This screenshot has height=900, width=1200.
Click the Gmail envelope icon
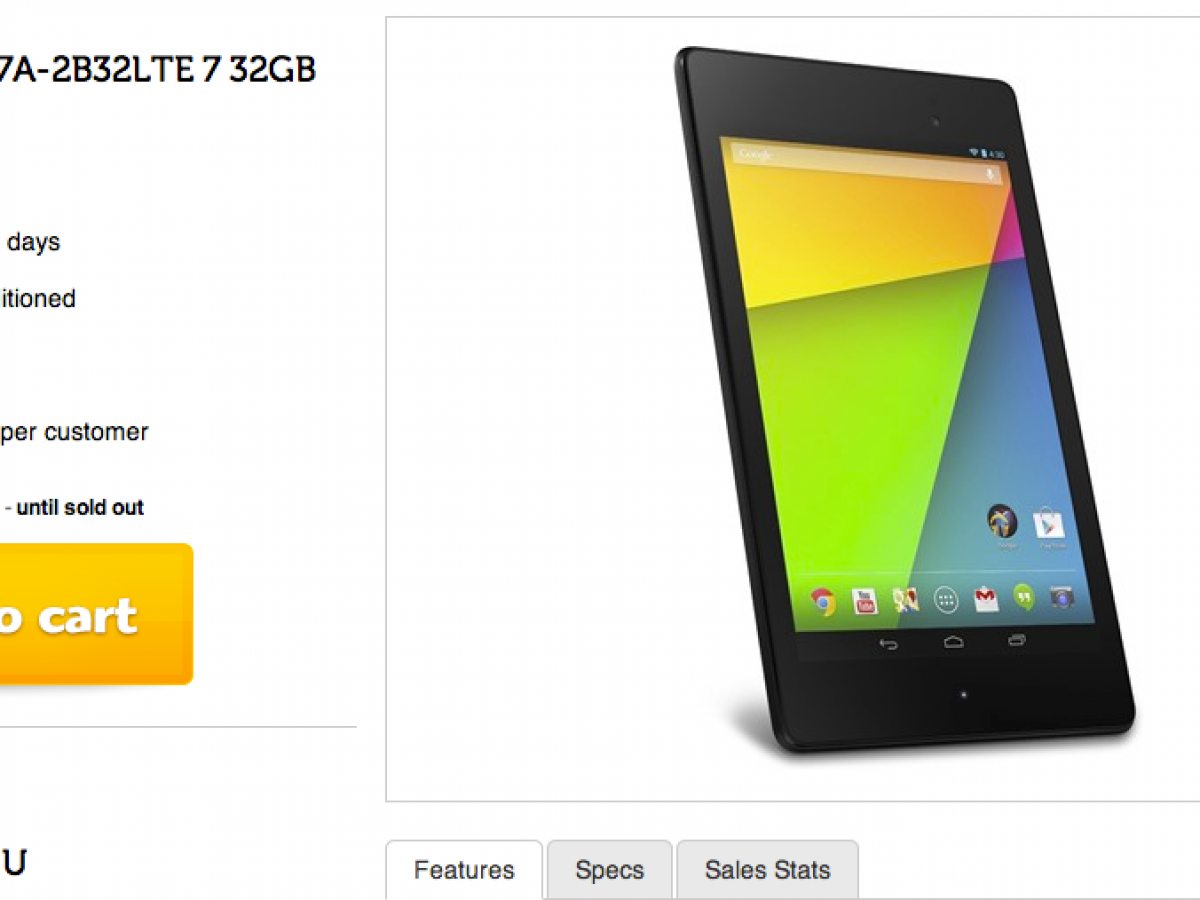point(986,599)
